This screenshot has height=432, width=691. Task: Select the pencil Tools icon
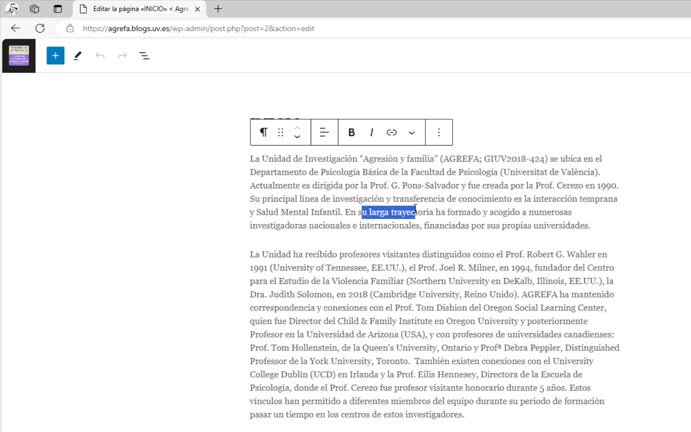(x=78, y=56)
